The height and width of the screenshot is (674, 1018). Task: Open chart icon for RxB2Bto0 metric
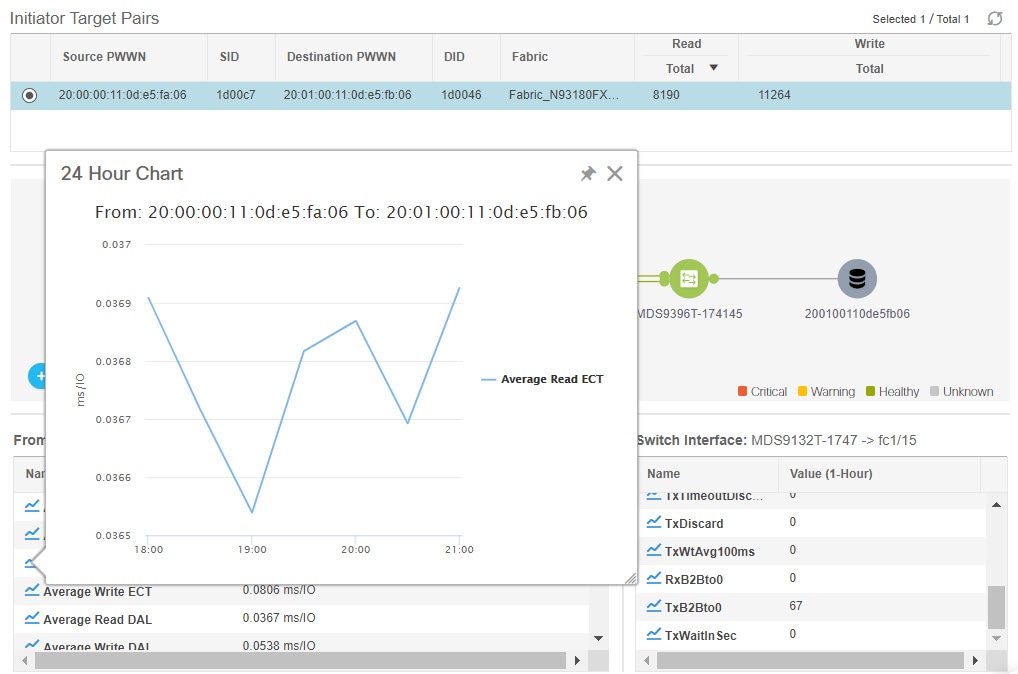click(654, 579)
